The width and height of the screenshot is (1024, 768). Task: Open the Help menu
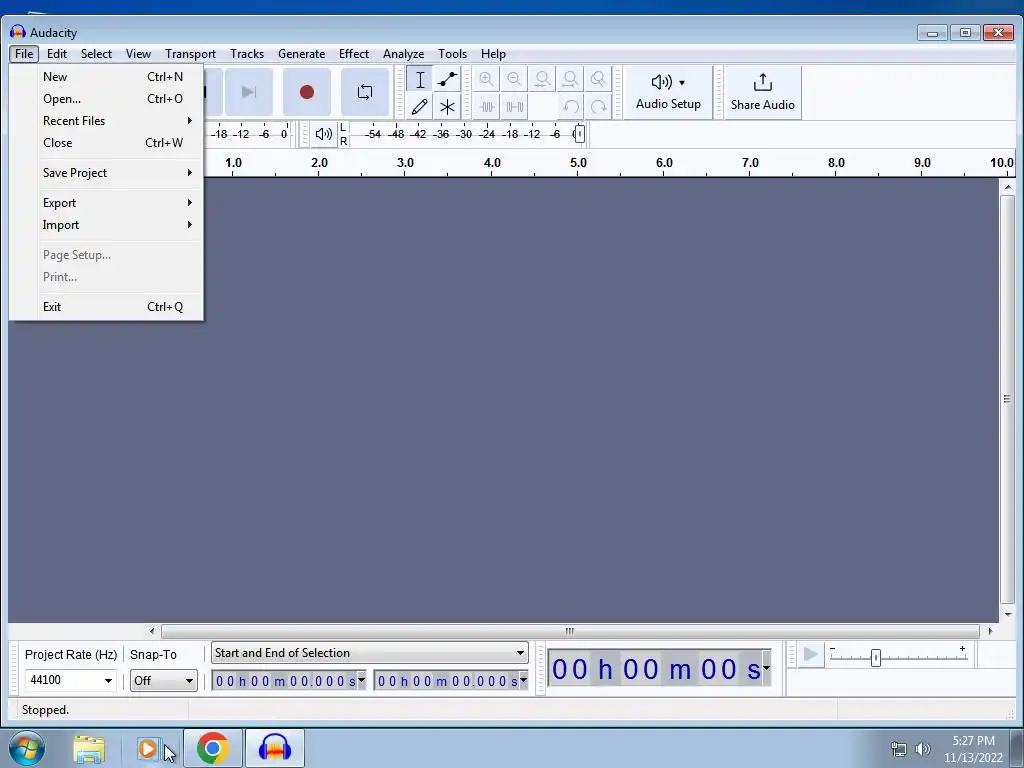[493, 54]
